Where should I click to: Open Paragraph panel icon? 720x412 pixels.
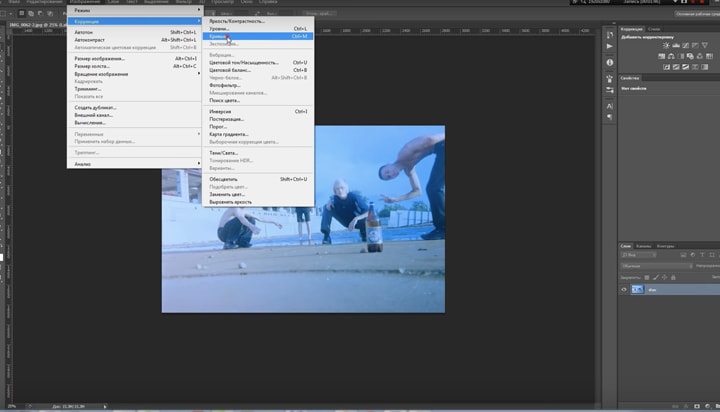[610, 117]
